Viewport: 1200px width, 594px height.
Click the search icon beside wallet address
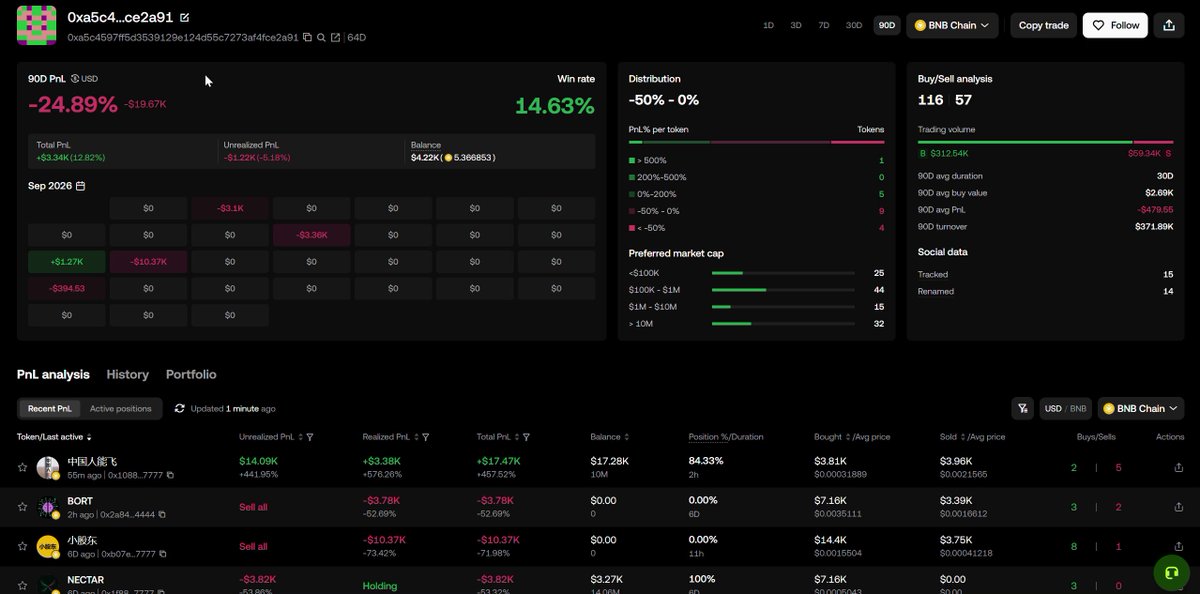point(321,38)
